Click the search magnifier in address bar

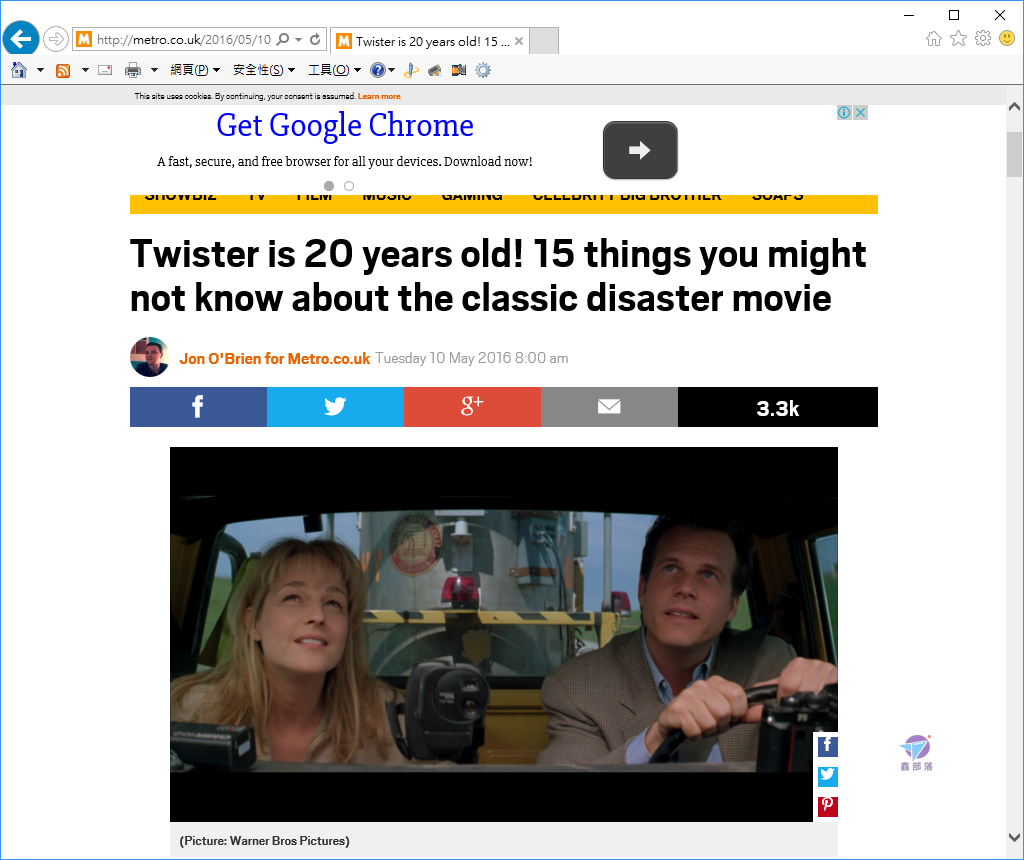[x=283, y=39]
